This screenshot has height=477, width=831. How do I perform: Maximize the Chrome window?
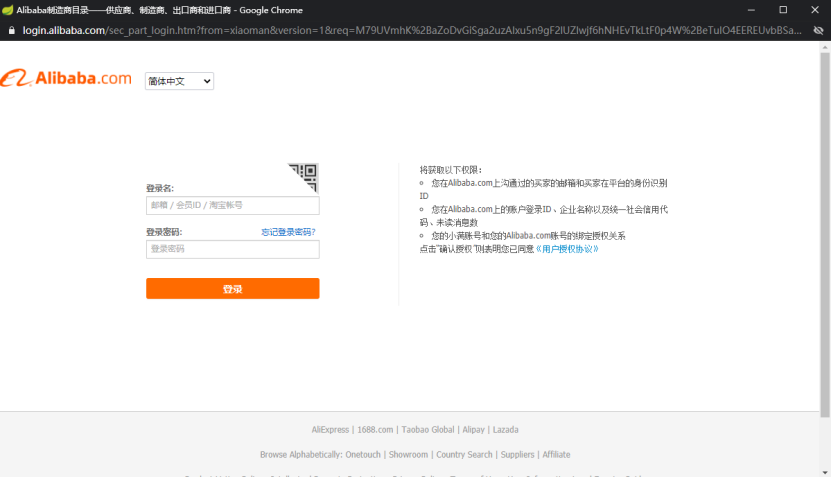(783, 10)
